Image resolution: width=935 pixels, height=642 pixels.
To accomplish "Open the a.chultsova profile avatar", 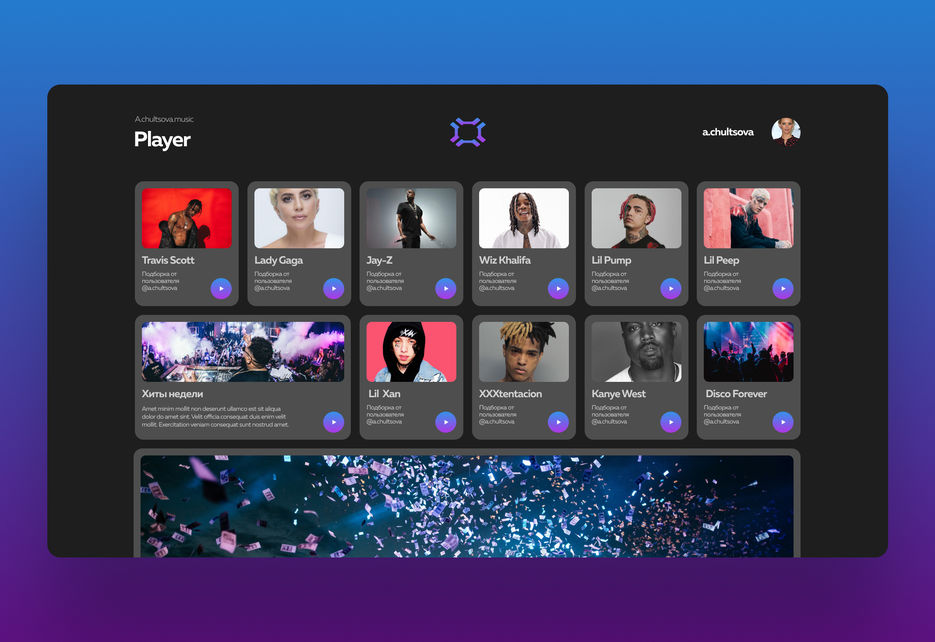I will [786, 132].
